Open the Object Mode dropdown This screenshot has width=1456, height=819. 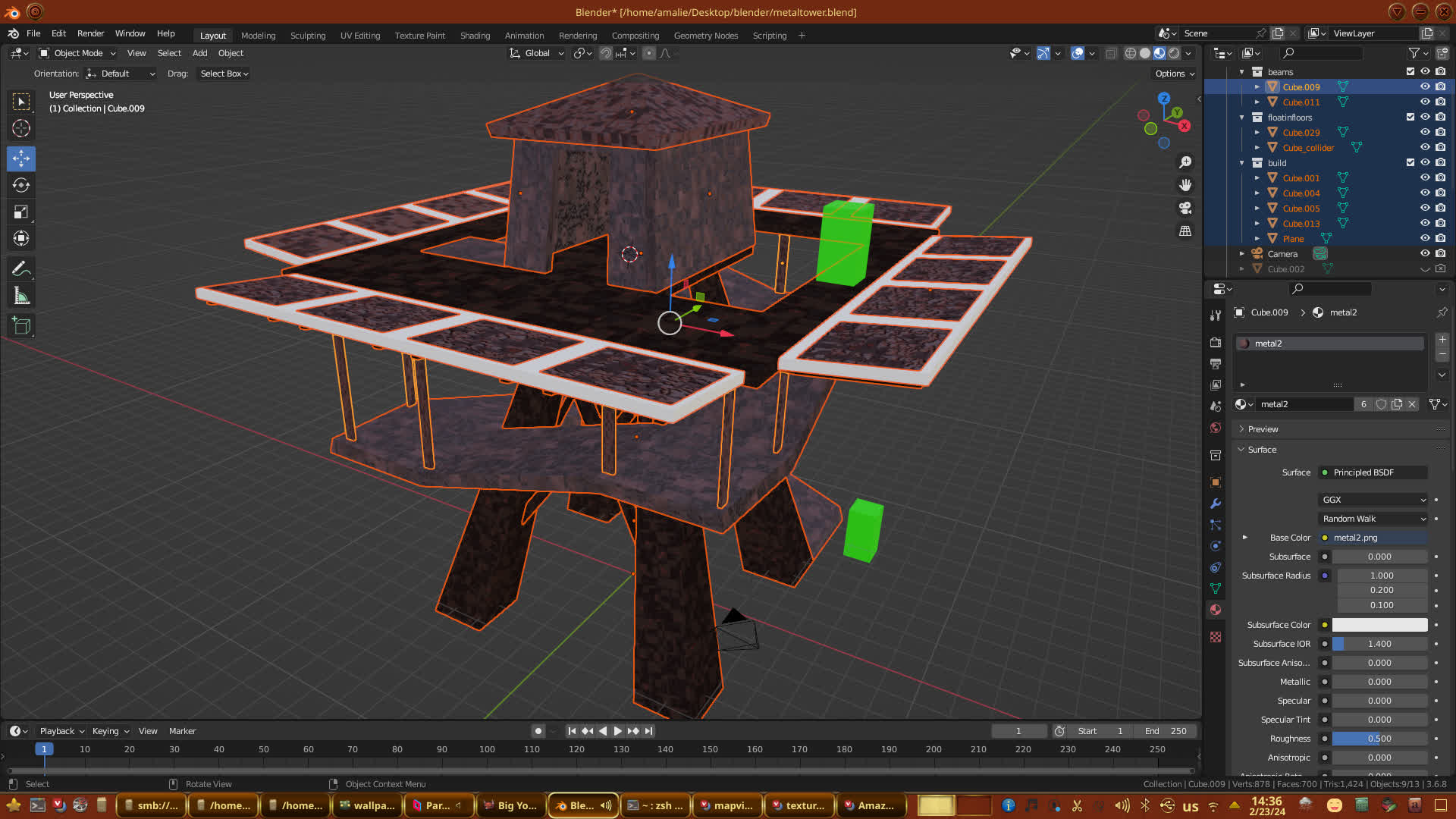click(x=78, y=53)
